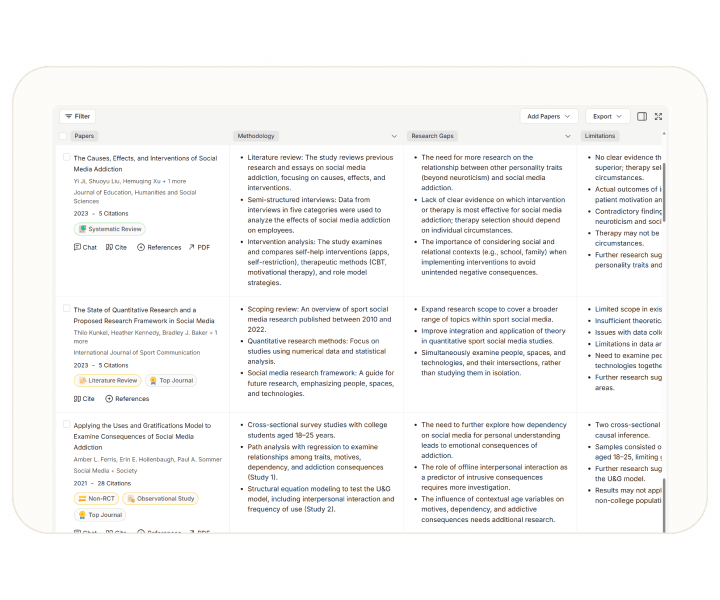Click 'International Journal of Sport Communication' journal name
This screenshot has width=720, height=600.
pyautogui.click(x=137, y=353)
